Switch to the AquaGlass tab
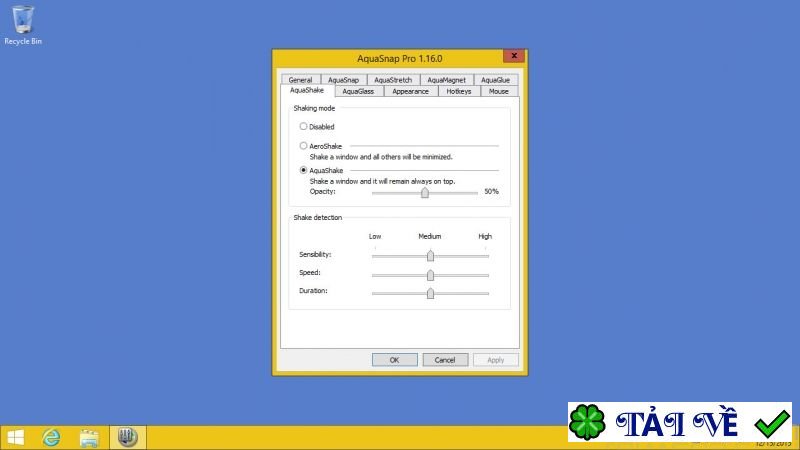The image size is (800, 450). tap(358, 91)
